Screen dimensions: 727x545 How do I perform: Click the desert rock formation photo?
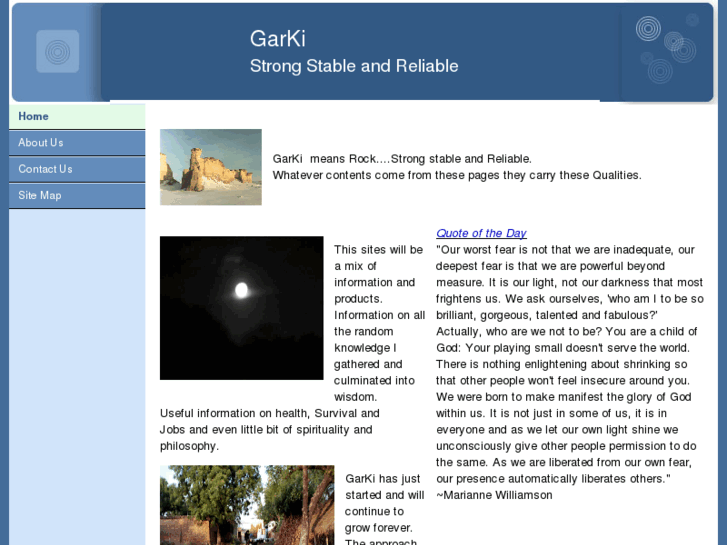[x=211, y=167]
